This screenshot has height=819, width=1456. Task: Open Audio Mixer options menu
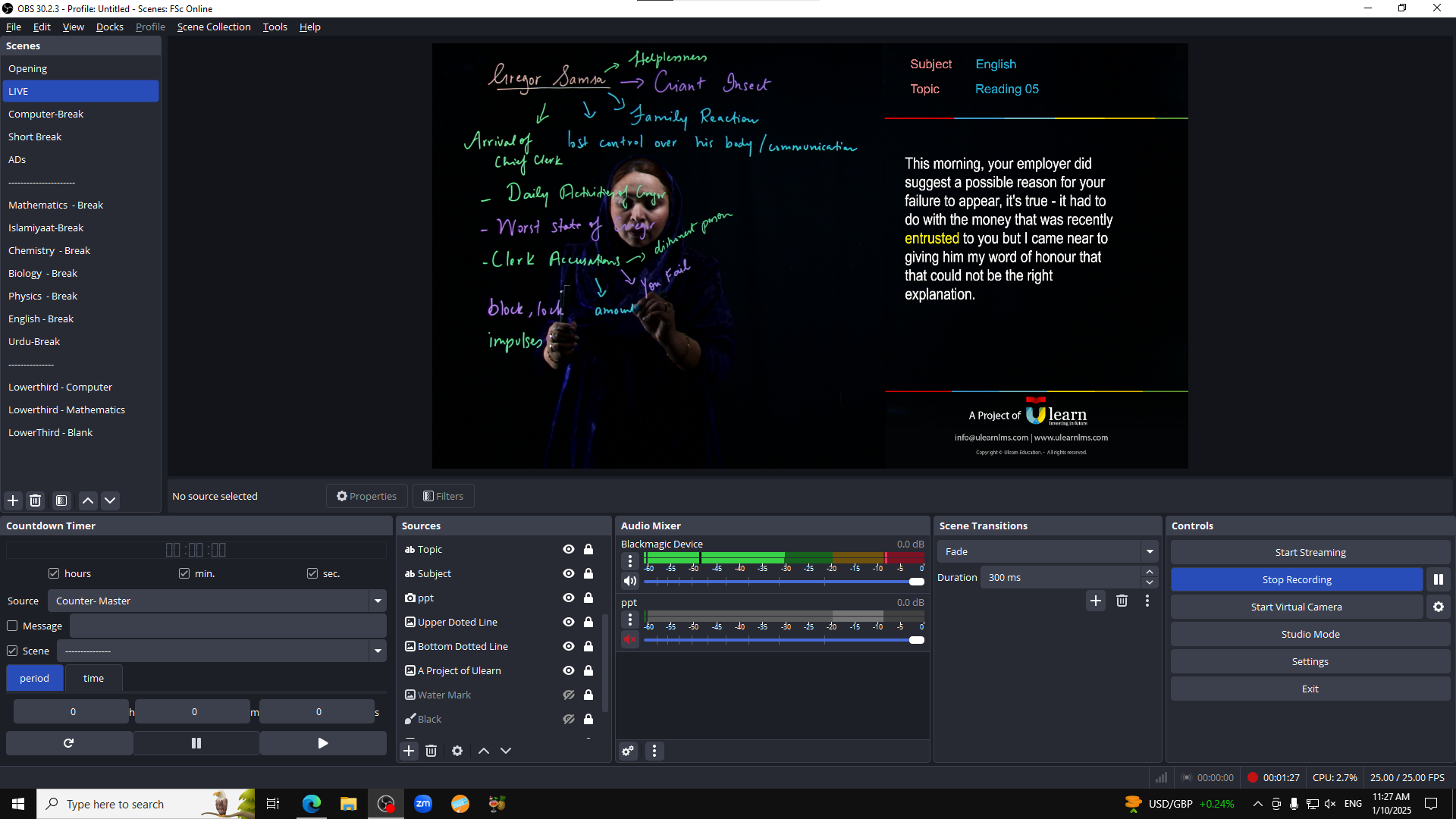click(654, 751)
